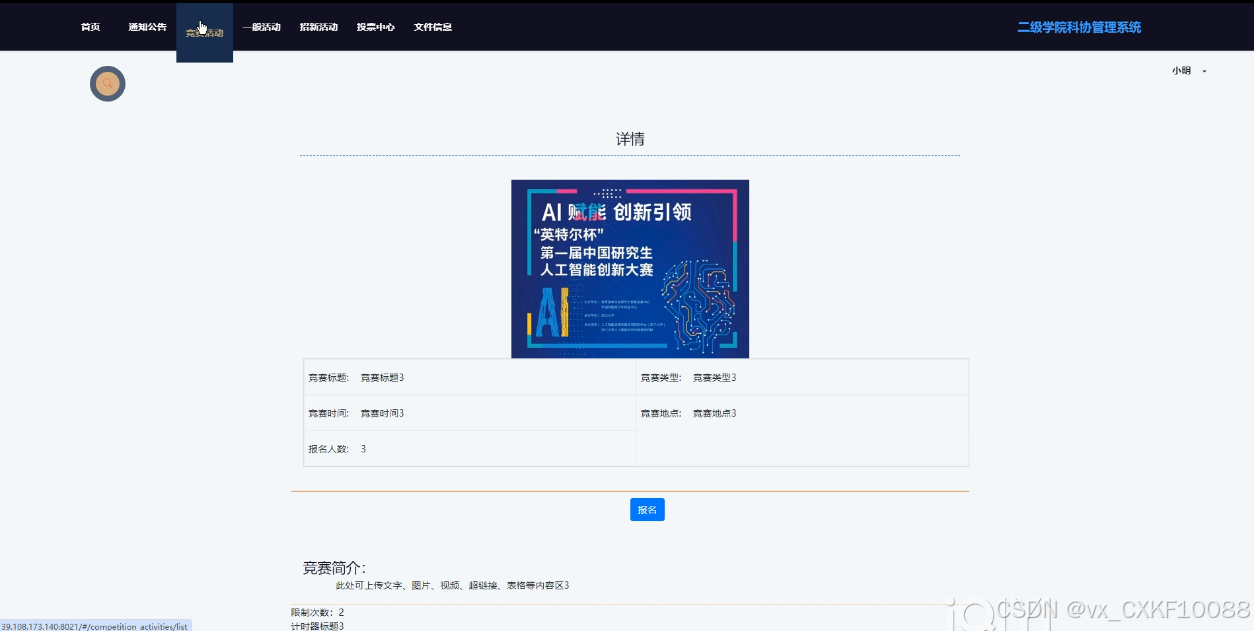Viewport: 1254px width, 631px height.
Task: Click the 此处可上传文字 description text
Action: pos(452,586)
